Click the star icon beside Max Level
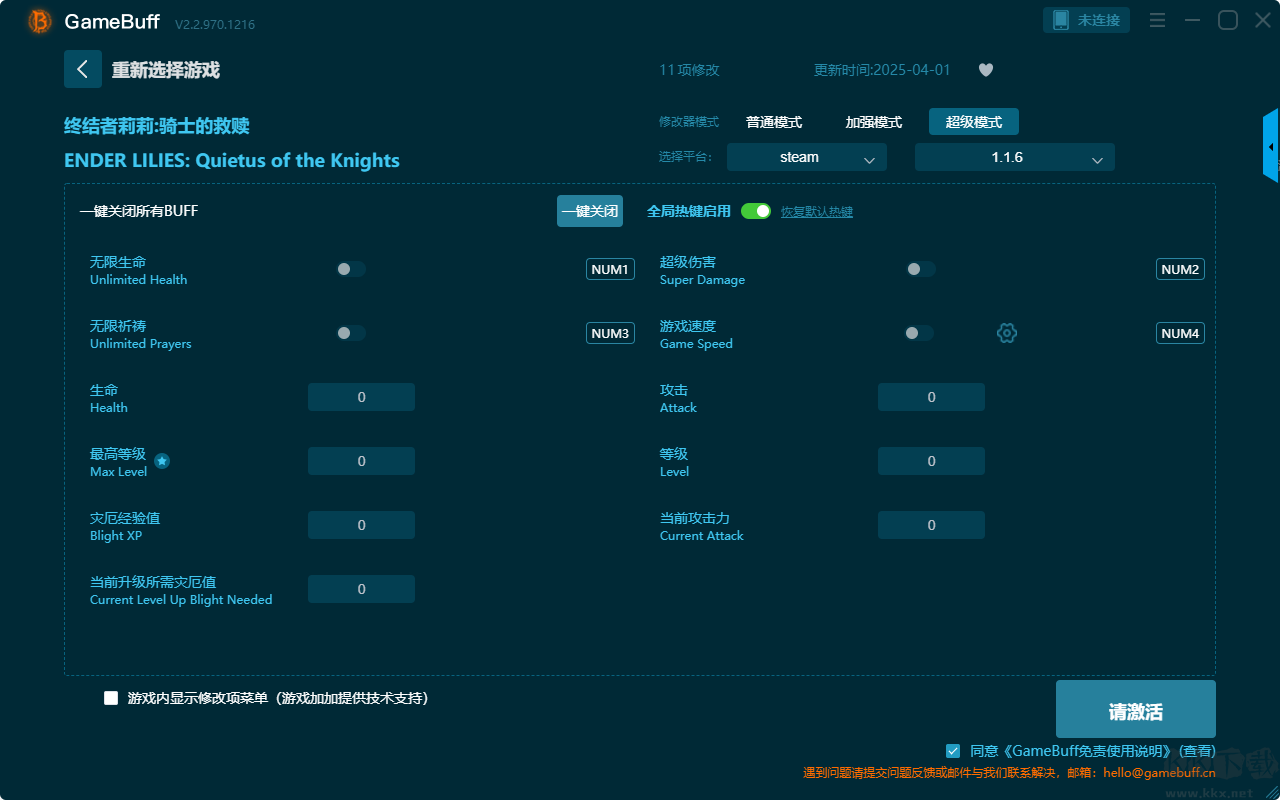The height and width of the screenshot is (800, 1280). click(162, 461)
